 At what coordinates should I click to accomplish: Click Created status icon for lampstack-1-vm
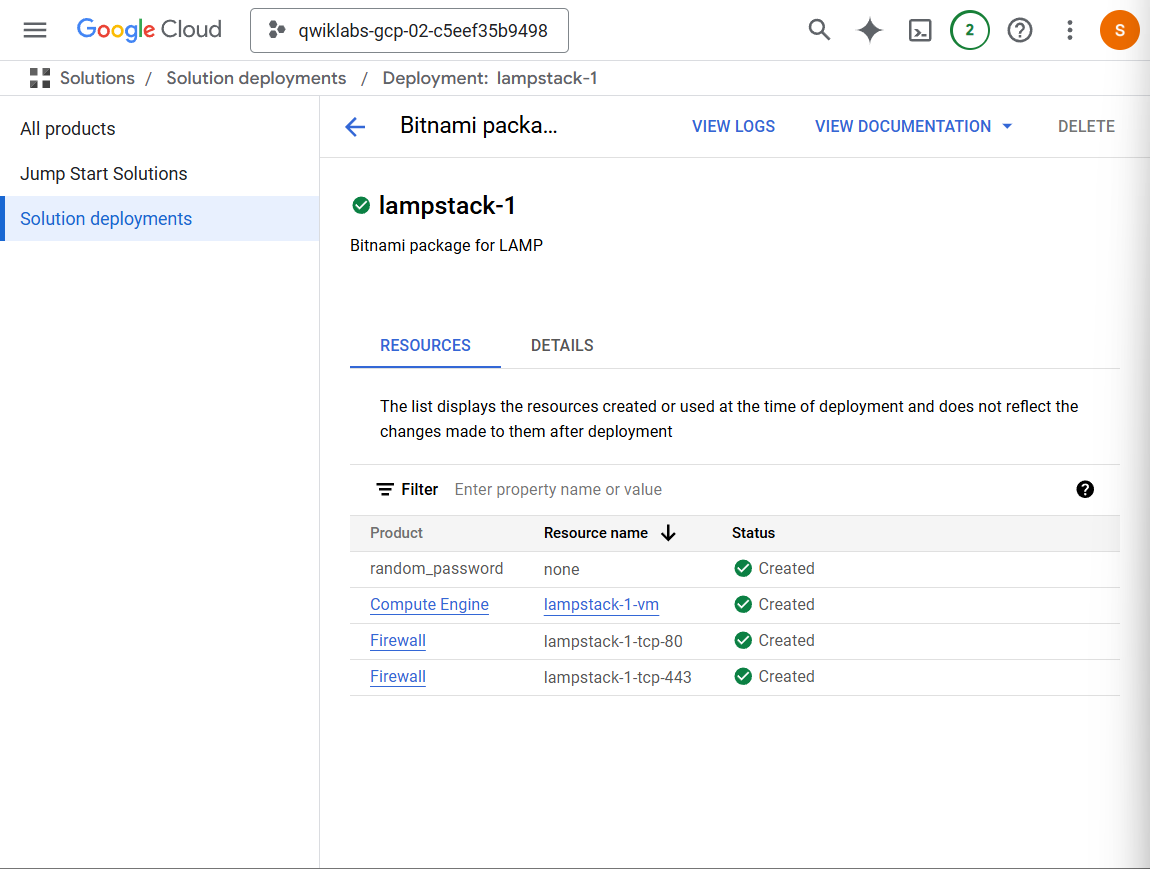pos(743,604)
